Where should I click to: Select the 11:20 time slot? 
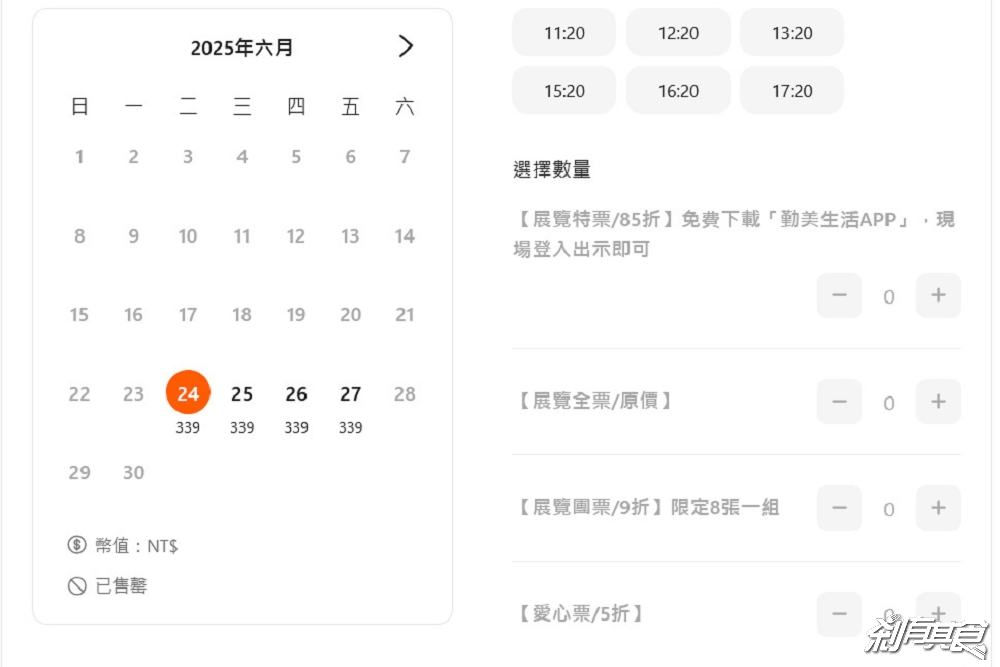pyautogui.click(x=564, y=33)
